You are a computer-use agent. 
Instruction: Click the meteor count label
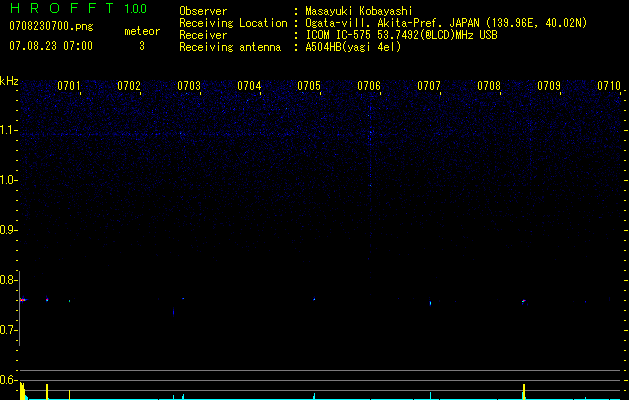point(142,31)
